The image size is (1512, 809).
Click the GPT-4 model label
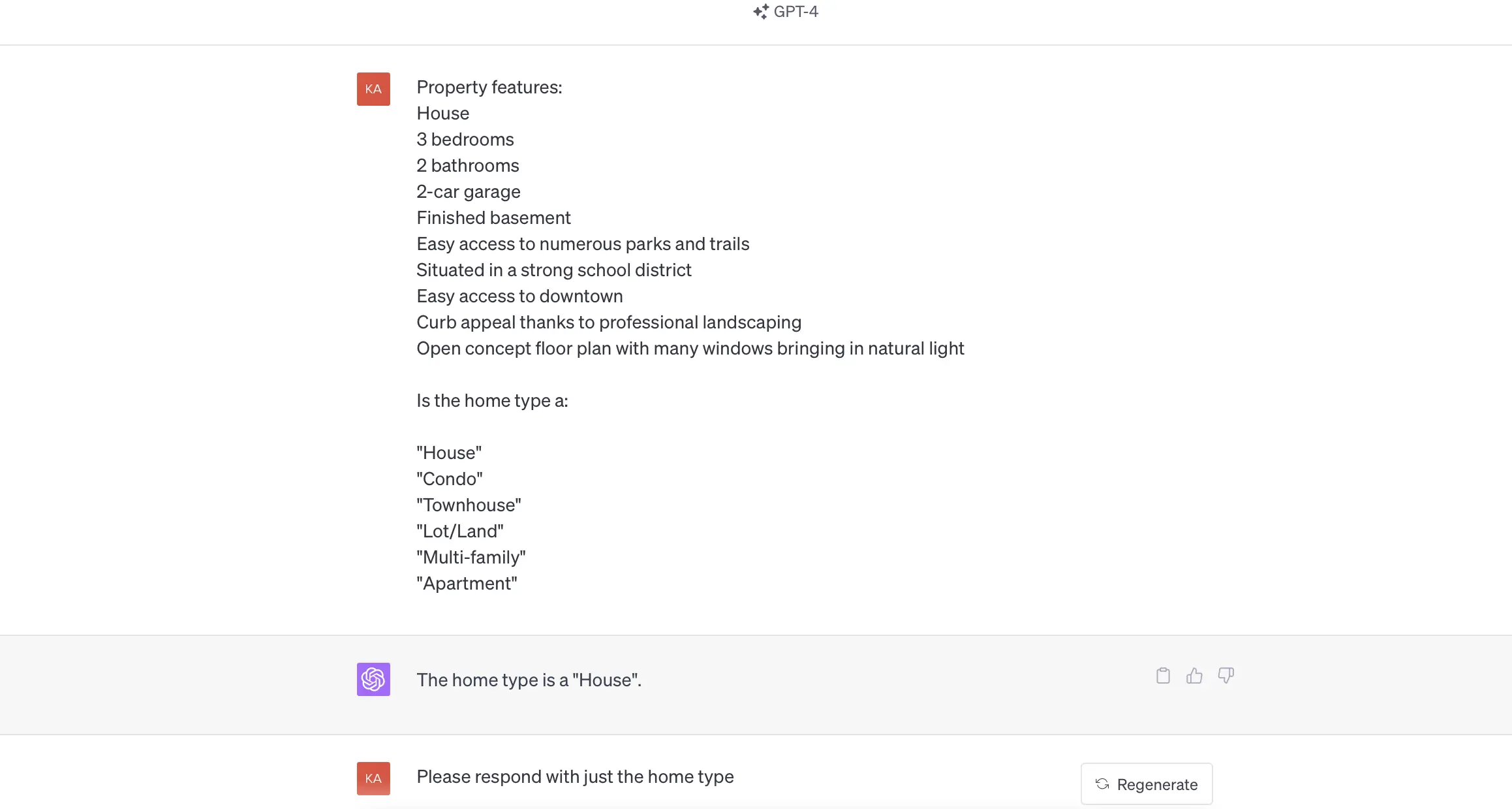(795, 12)
